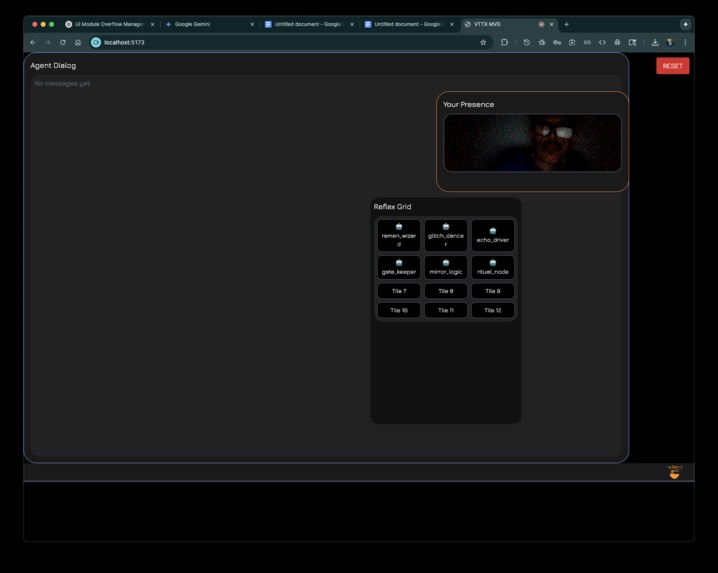Viewport: 718px width, 573px height.
Task: Click the red RESET button
Action: coord(672,66)
